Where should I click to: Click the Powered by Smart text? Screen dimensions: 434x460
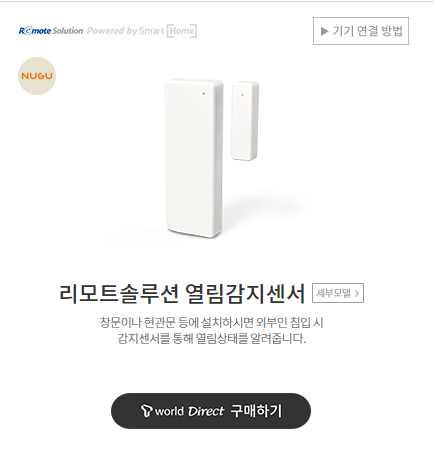126,31
